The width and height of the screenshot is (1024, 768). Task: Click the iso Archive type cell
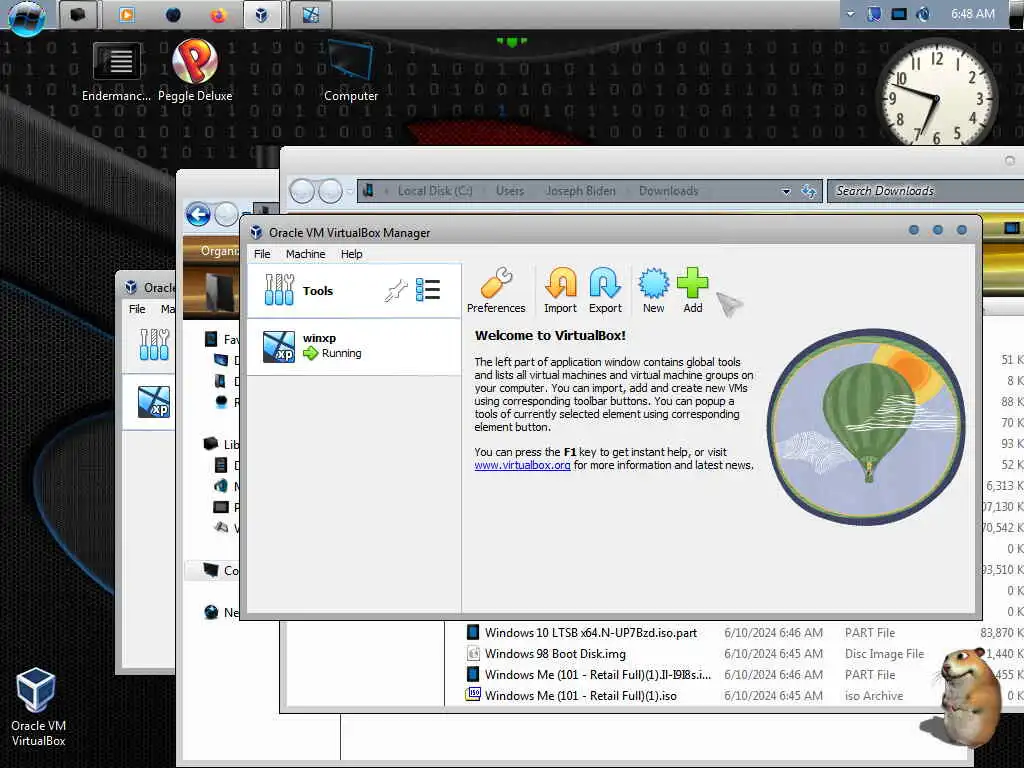[874, 696]
